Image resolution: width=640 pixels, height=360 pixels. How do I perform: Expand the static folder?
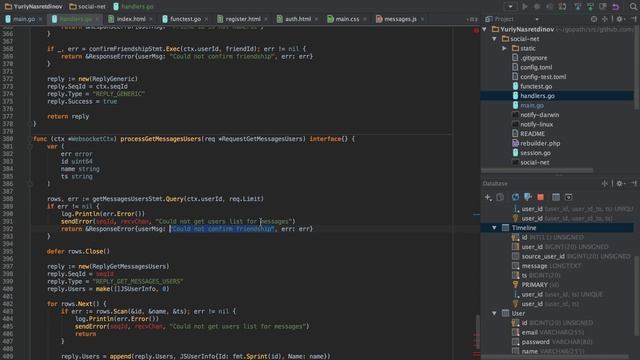coord(504,48)
